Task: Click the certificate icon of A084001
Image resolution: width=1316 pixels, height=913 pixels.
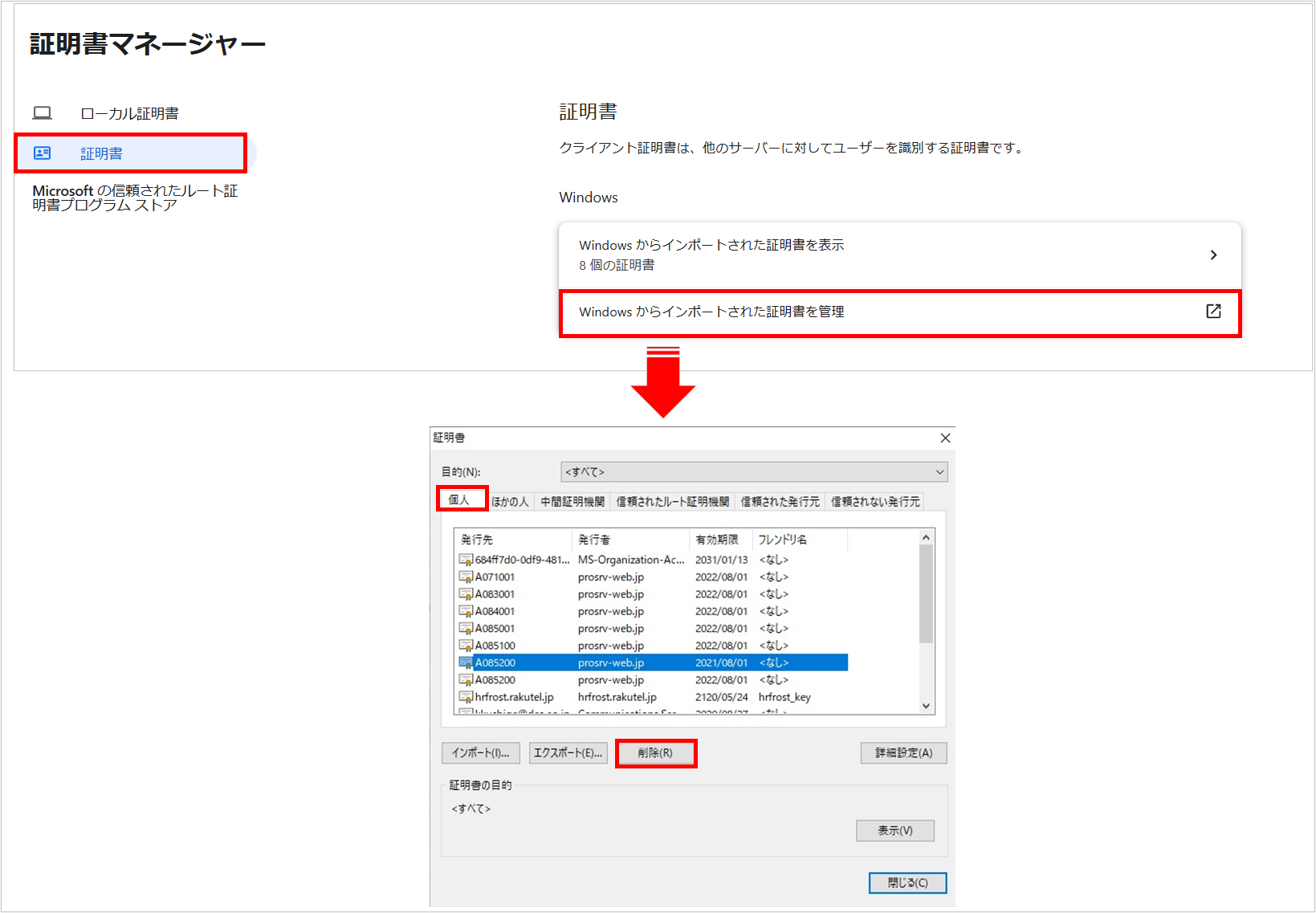Action: pyautogui.click(x=466, y=611)
